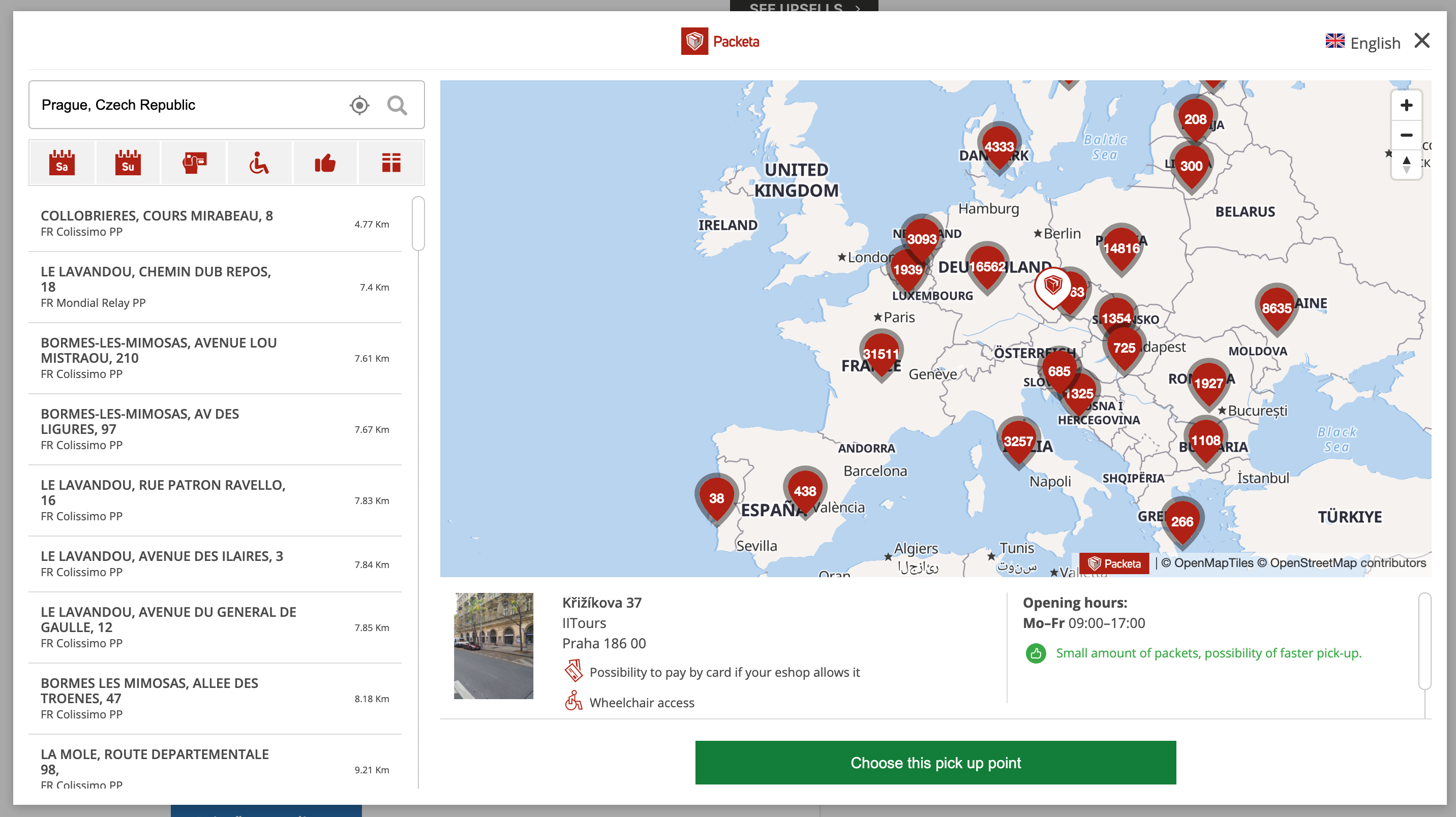Select LE LAVANDOU, AVENUE DES ILAIRES, 3
This screenshot has width=1456, height=817.
click(x=215, y=564)
